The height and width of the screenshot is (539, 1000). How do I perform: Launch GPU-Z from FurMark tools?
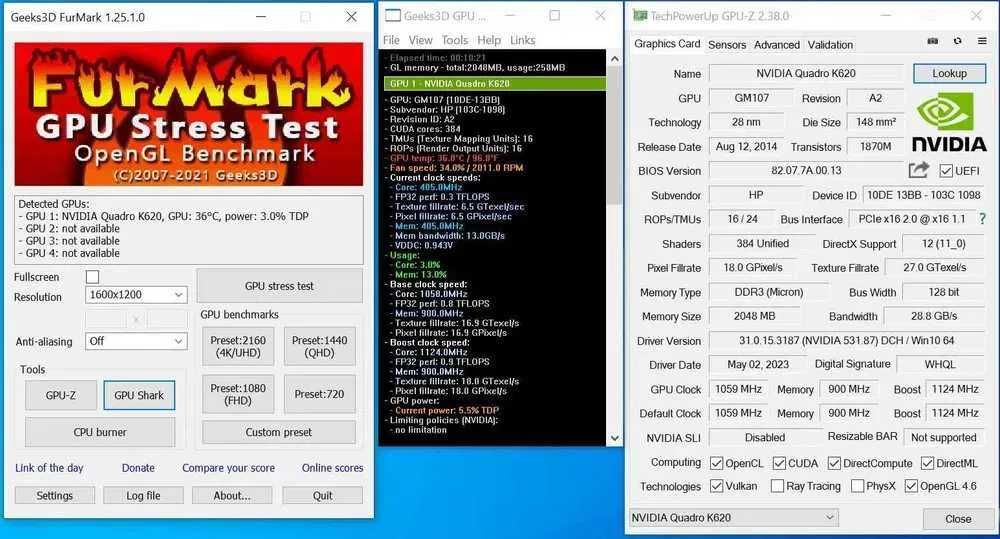point(61,395)
